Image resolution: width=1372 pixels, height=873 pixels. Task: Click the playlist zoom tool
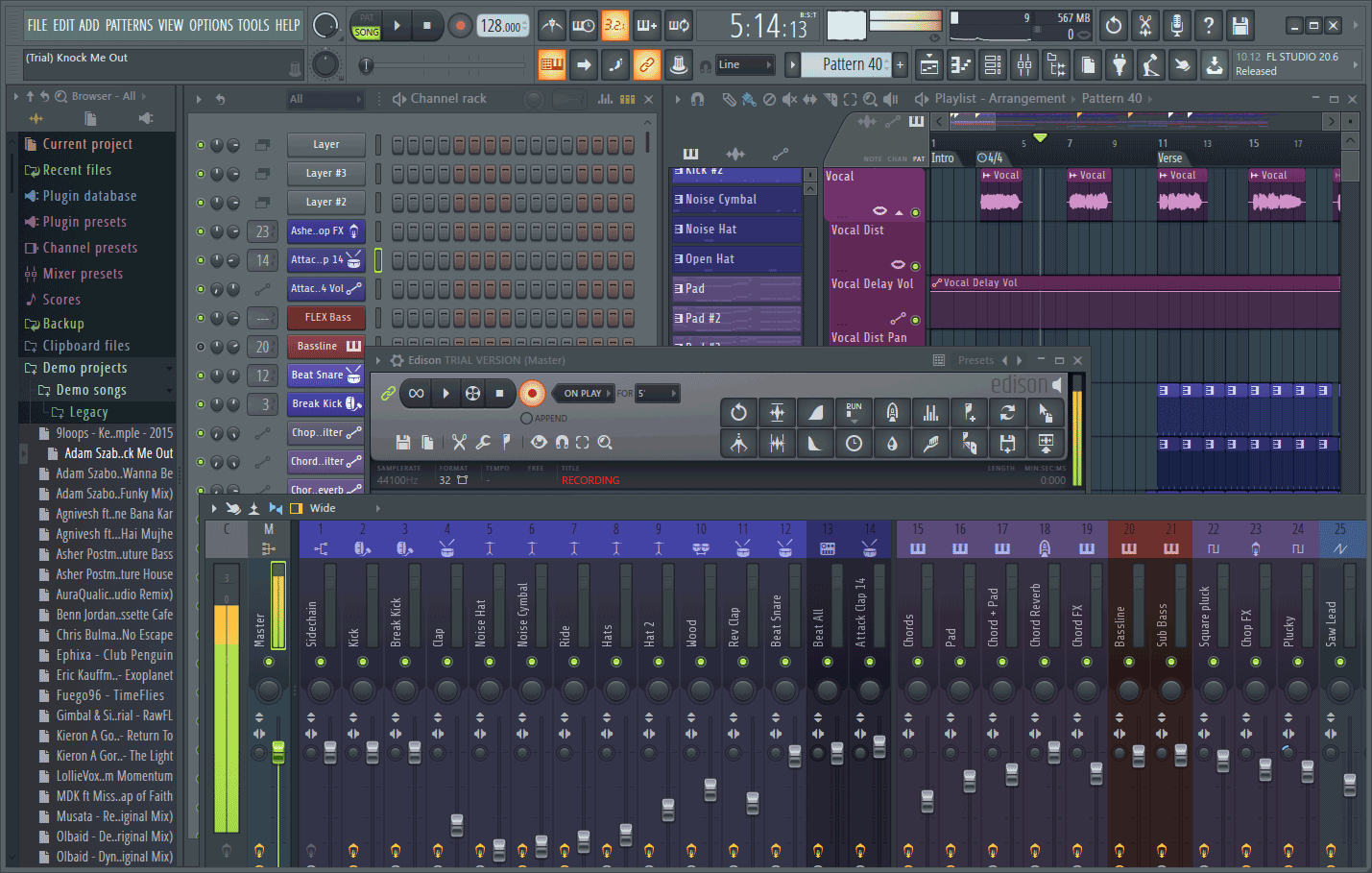(870, 99)
